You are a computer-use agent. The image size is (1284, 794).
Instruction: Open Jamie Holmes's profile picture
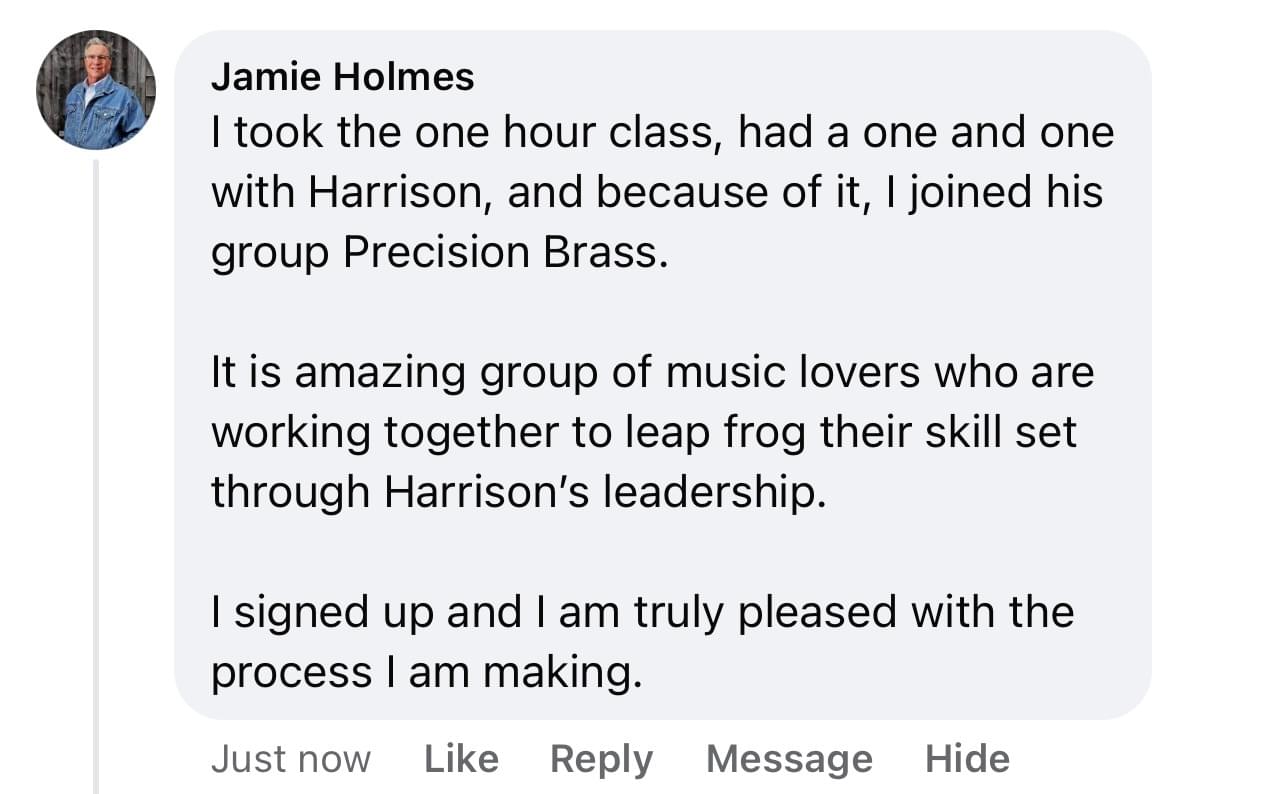click(x=96, y=89)
